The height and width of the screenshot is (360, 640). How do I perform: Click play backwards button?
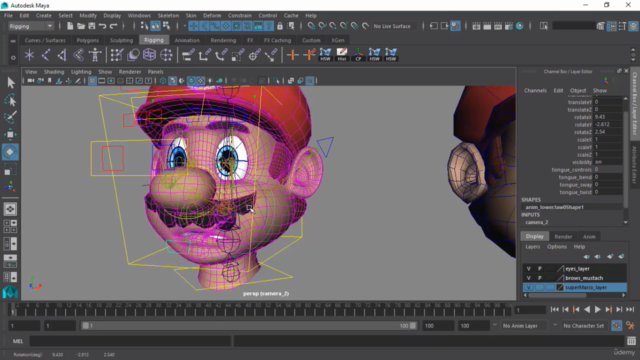tap(587, 309)
